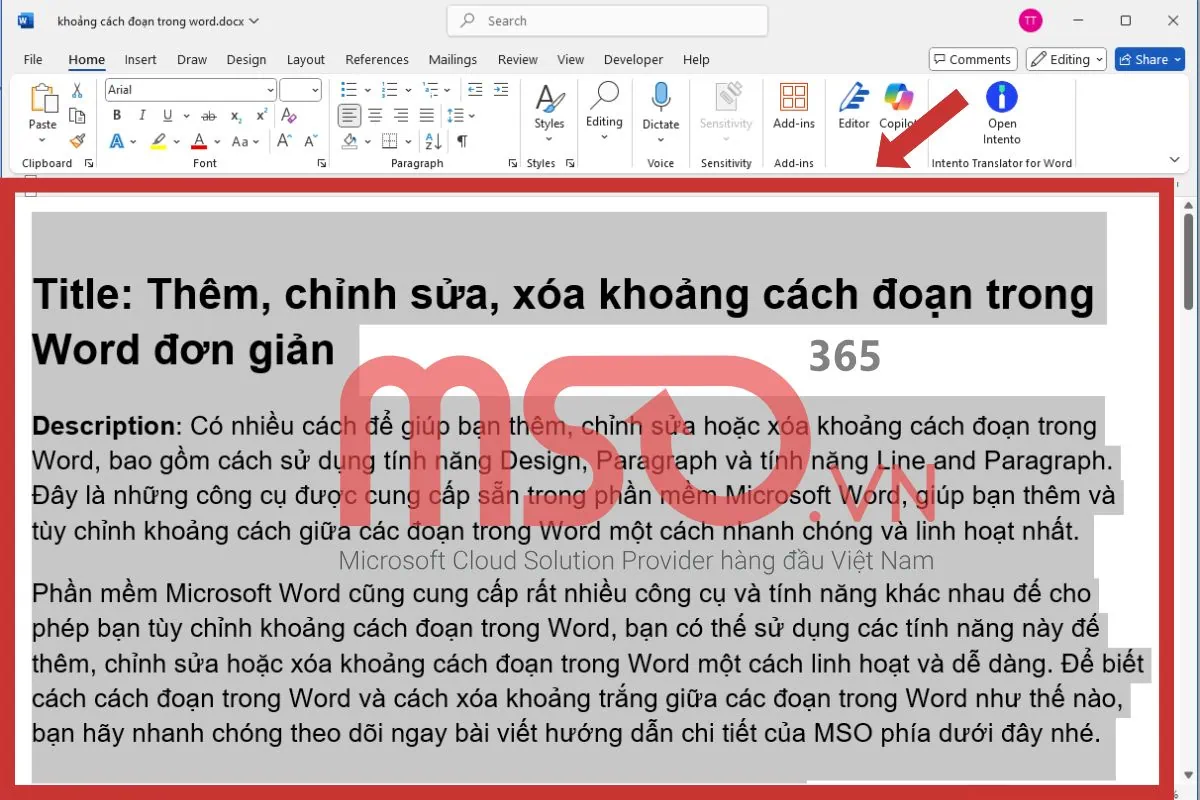The height and width of the screenshot is (800, 1200).
Task: Clear all formatting from the selection
Action: click(x=288, y=115)
